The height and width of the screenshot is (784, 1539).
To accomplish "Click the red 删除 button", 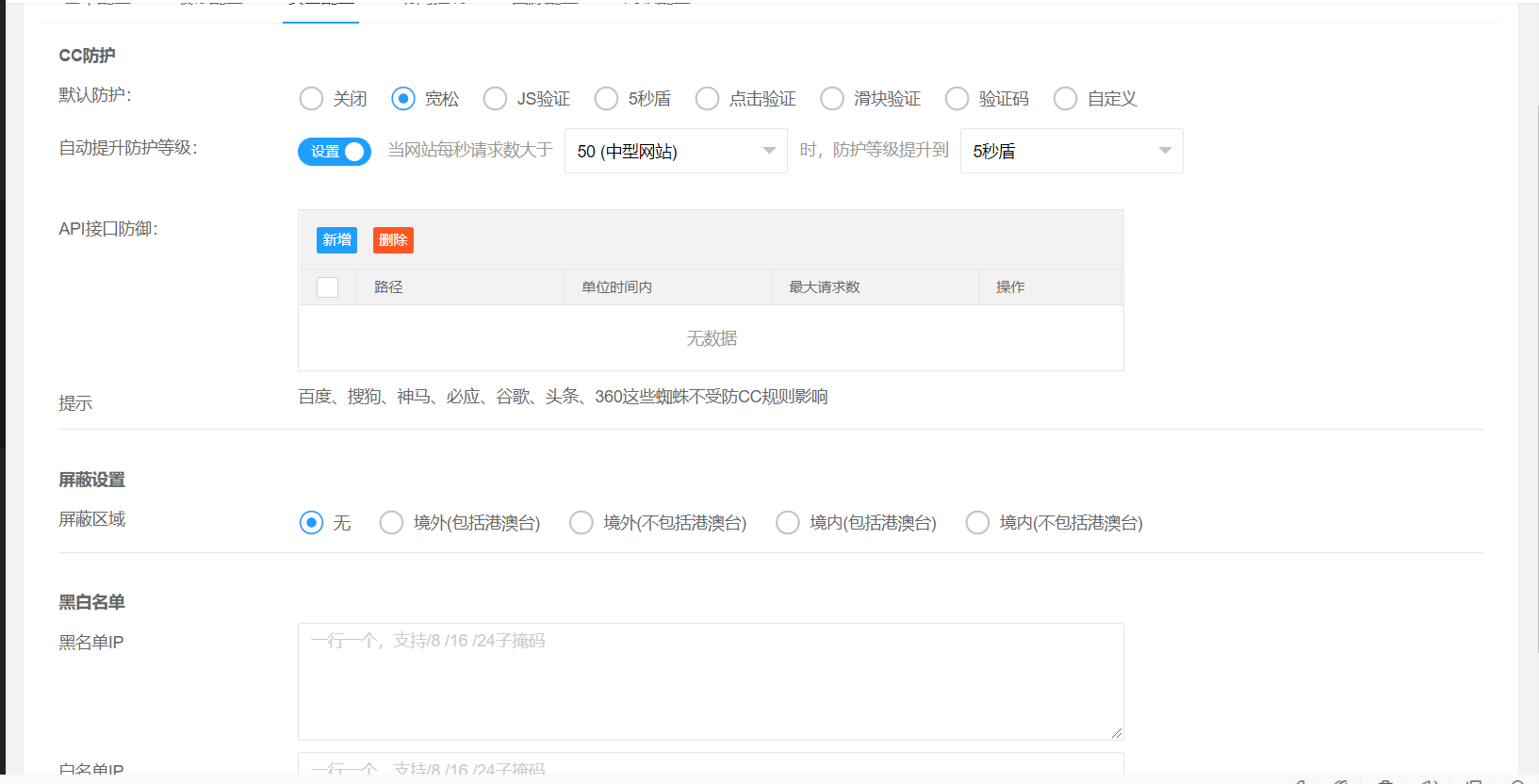I will tap(393, 240).
